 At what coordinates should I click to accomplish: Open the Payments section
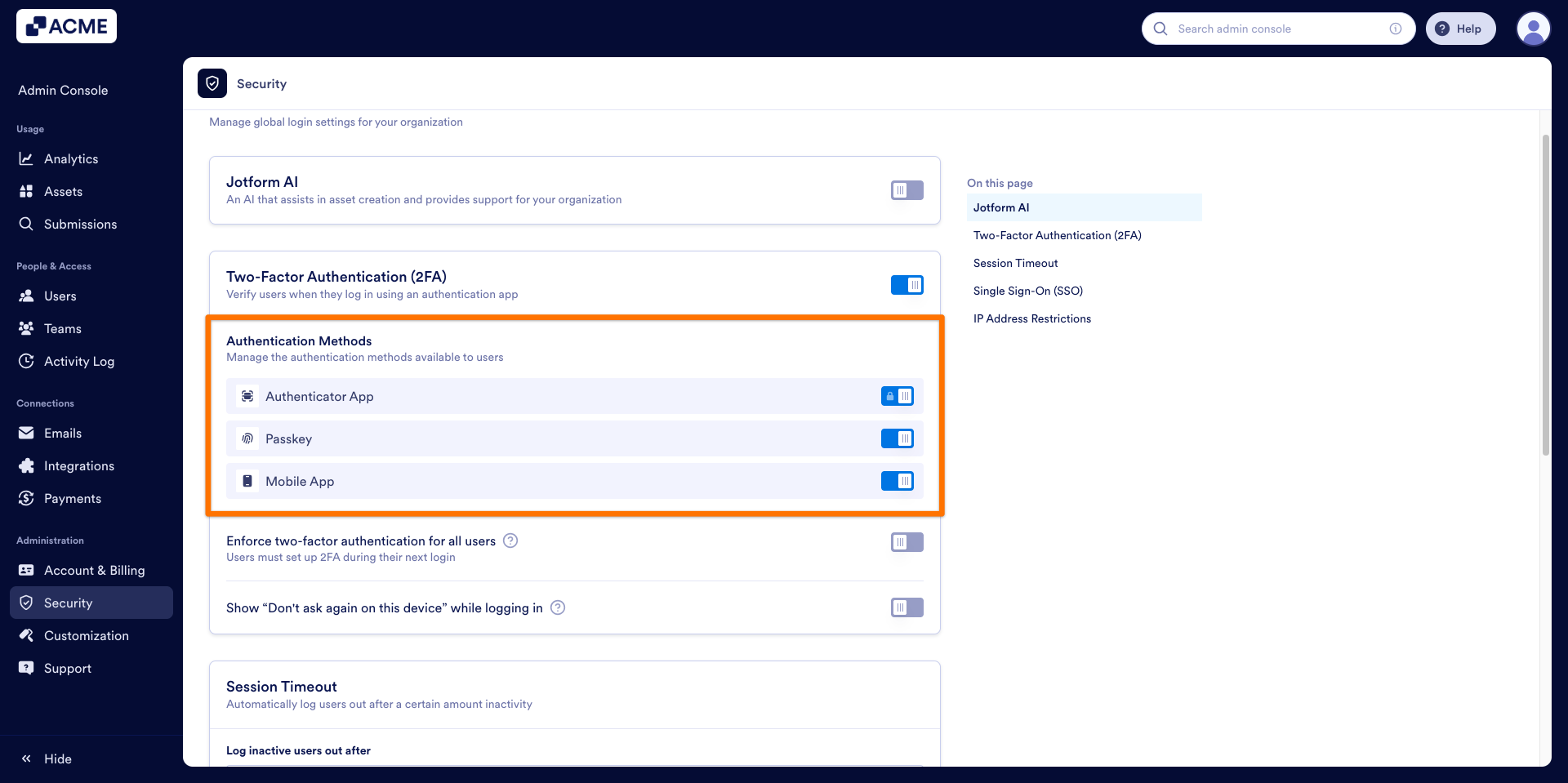point(73,498)
